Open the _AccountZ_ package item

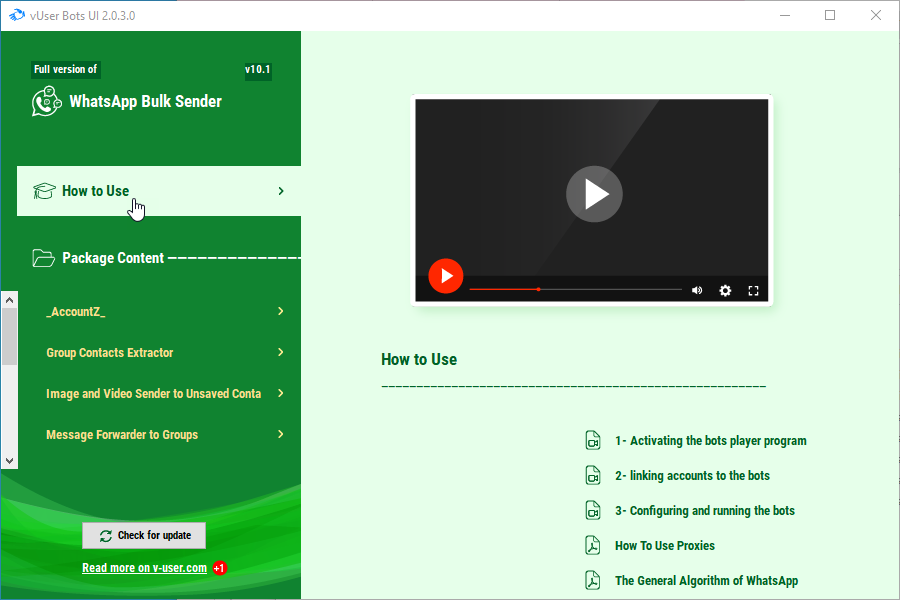(x=76, y=312)
